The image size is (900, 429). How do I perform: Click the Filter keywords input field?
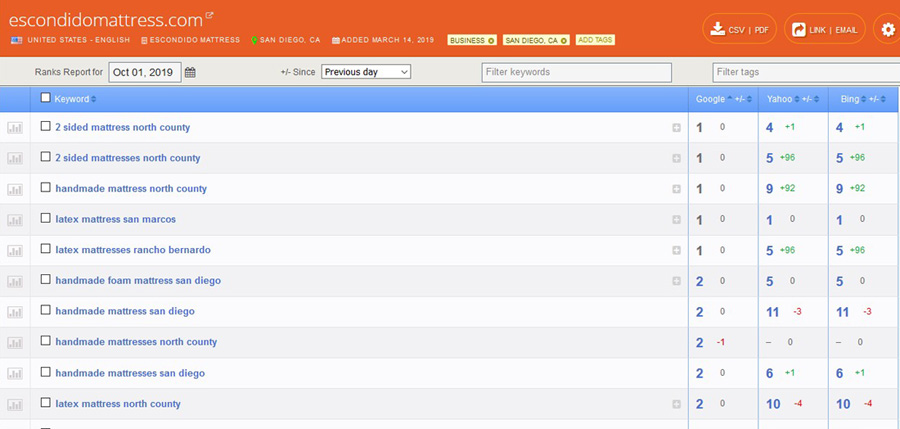576,72
